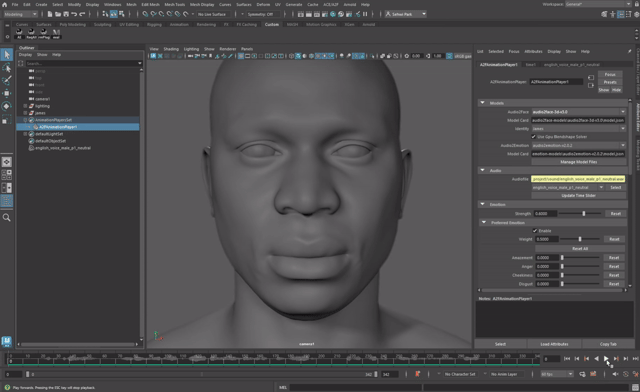Click the Open Scene folder icon
Screen dimensions: 640x392
(58, 14)
